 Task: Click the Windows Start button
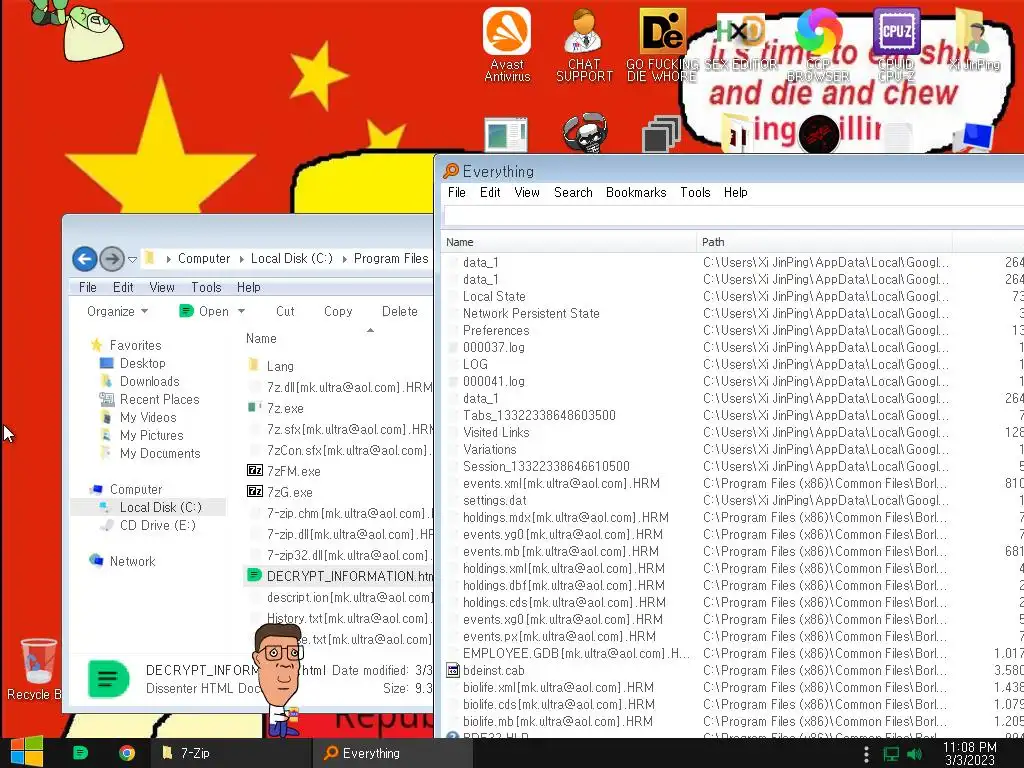pos(27,752)
